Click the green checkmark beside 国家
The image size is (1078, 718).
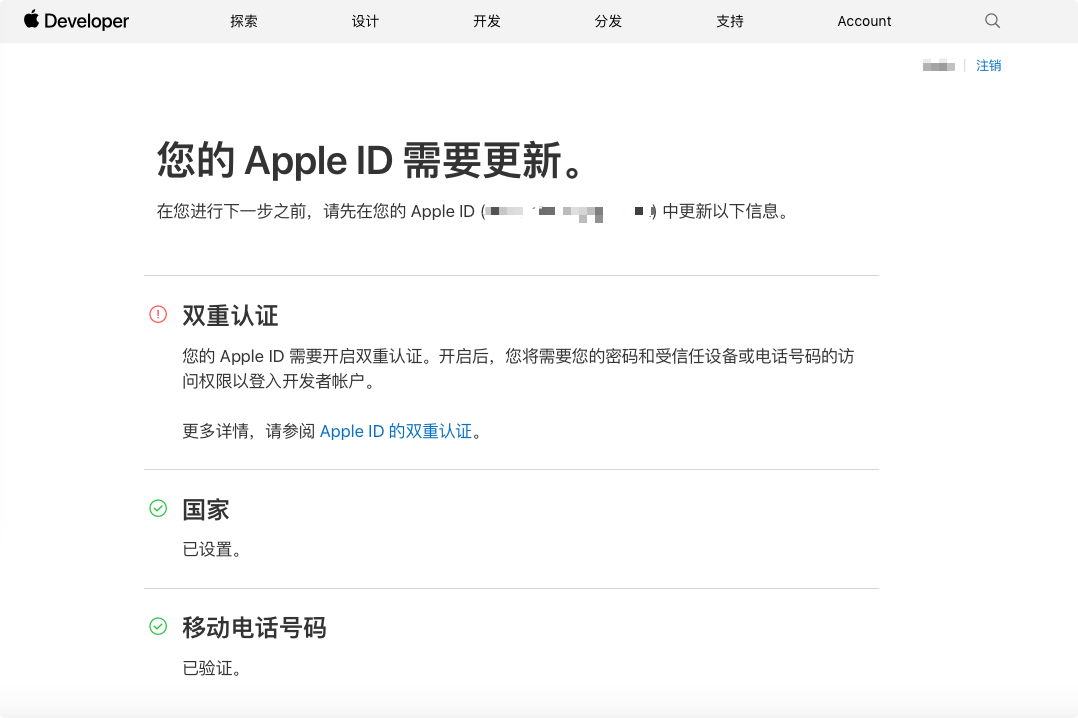point(158,508)
